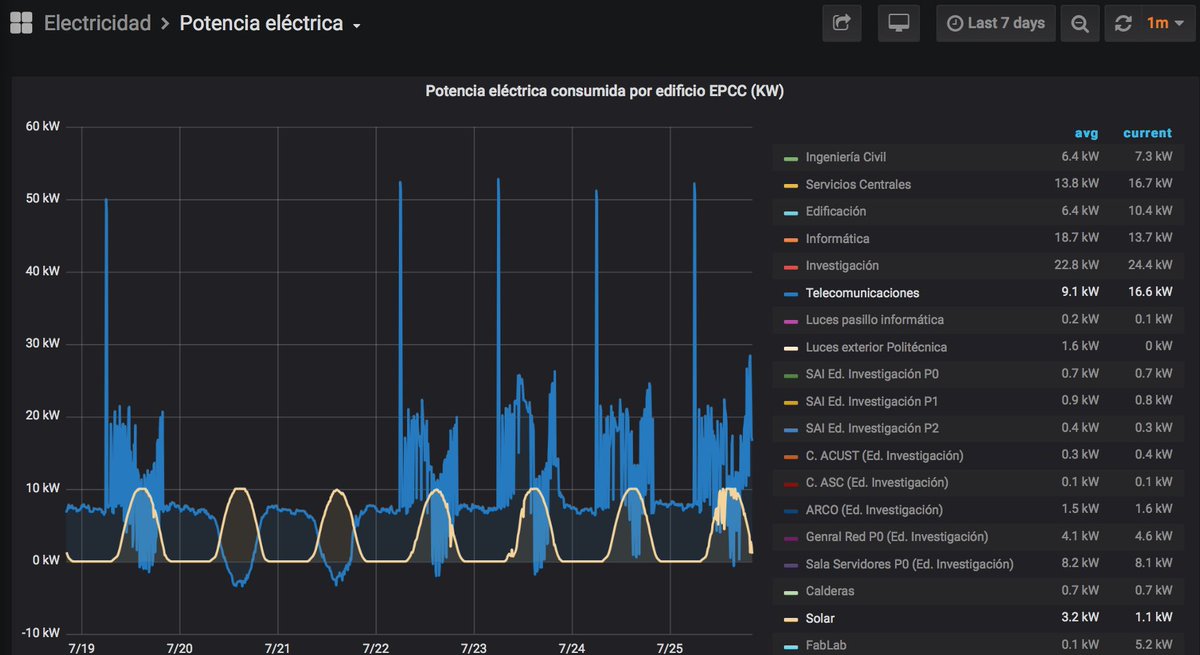
Task: Select Sala Servidores P0 legend entry
Action: [x=909, y=564]
